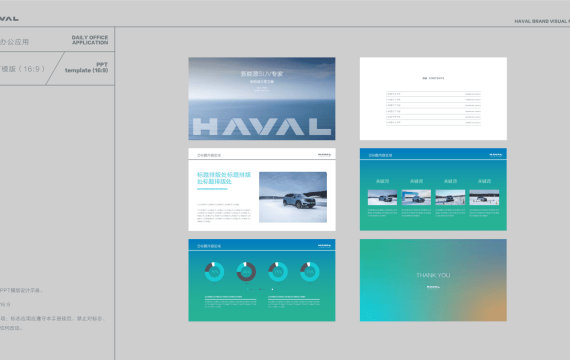Viewport: 570px width, 360px height.
Task: Select the DAILY OFFICE APPLICATION section label
Action: (x=90, y=40)
